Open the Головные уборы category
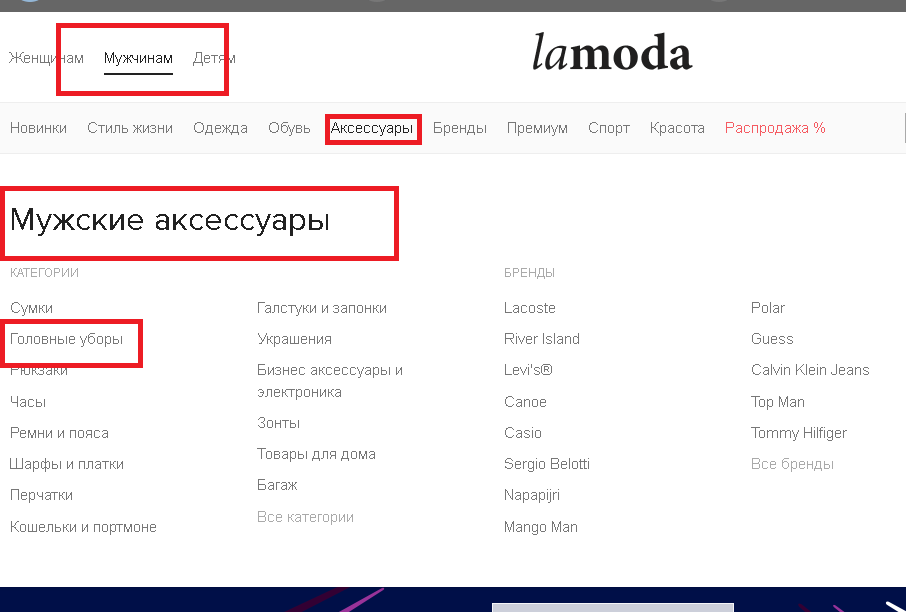Viewport: 906px width, 612px height. pyautogui.click(x=66, y=339)
